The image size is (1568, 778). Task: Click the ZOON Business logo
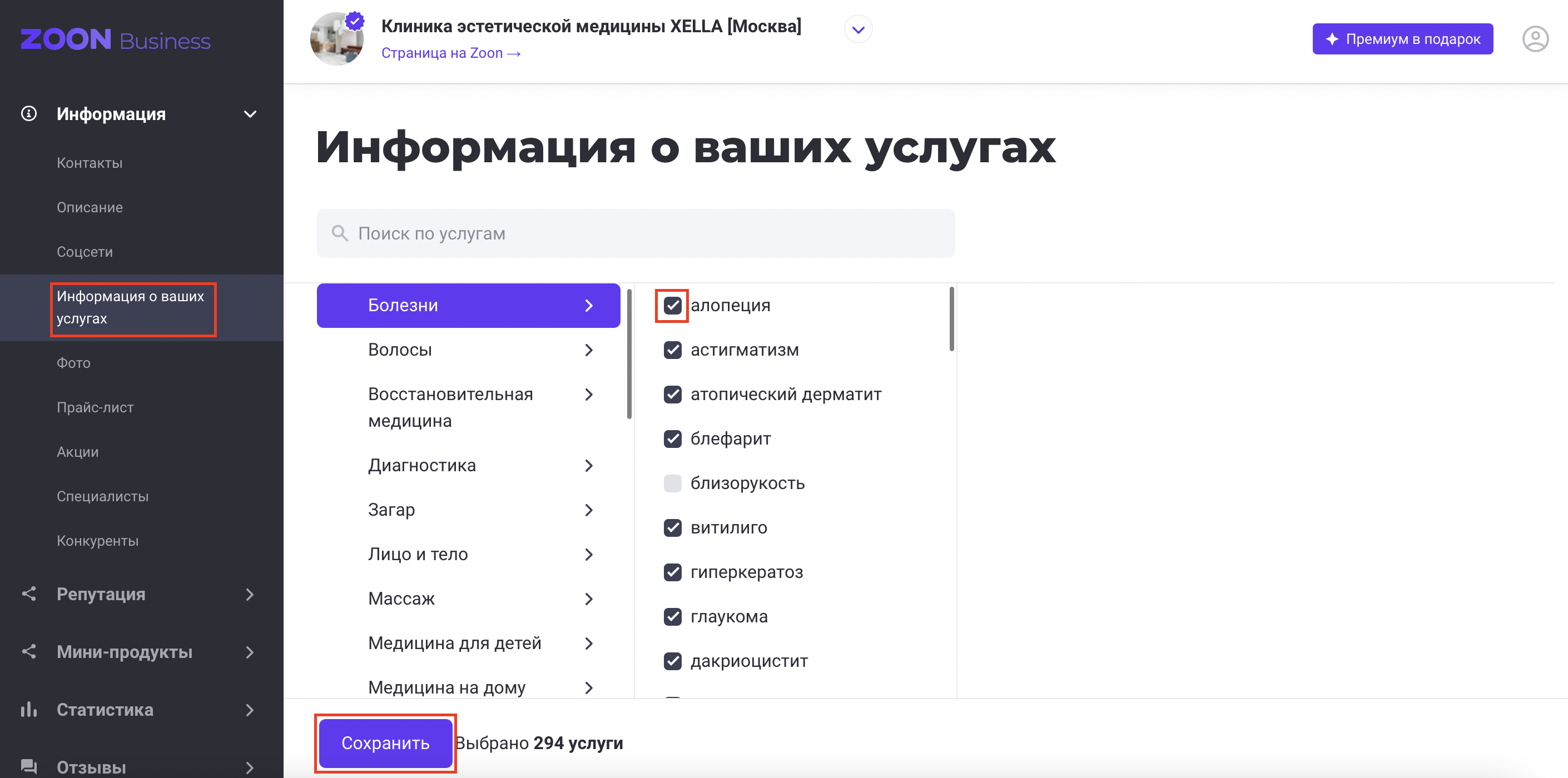[116, 40]
